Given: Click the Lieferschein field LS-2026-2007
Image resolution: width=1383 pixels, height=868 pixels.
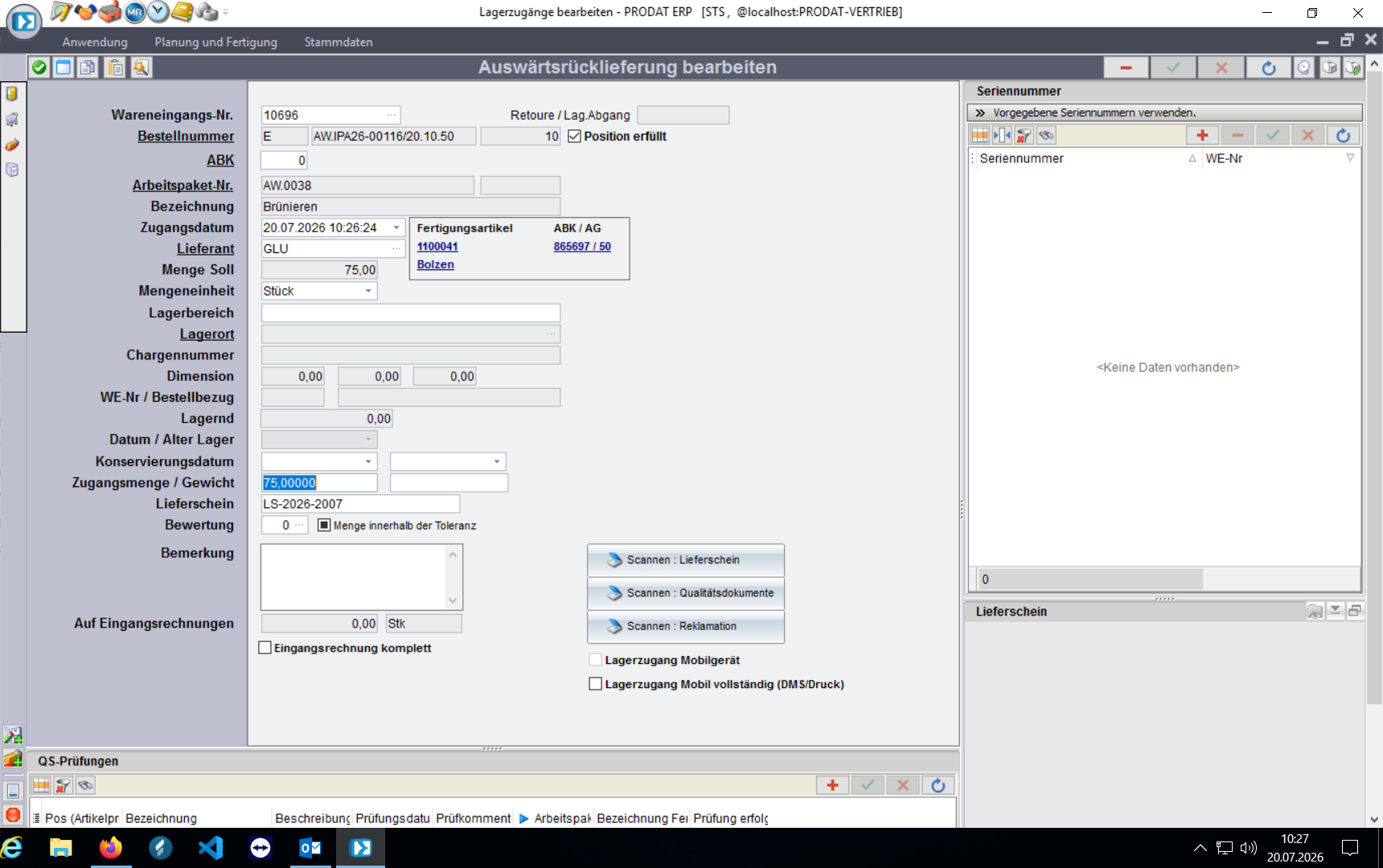Looking at the screenshot, I should coord(360,504).
